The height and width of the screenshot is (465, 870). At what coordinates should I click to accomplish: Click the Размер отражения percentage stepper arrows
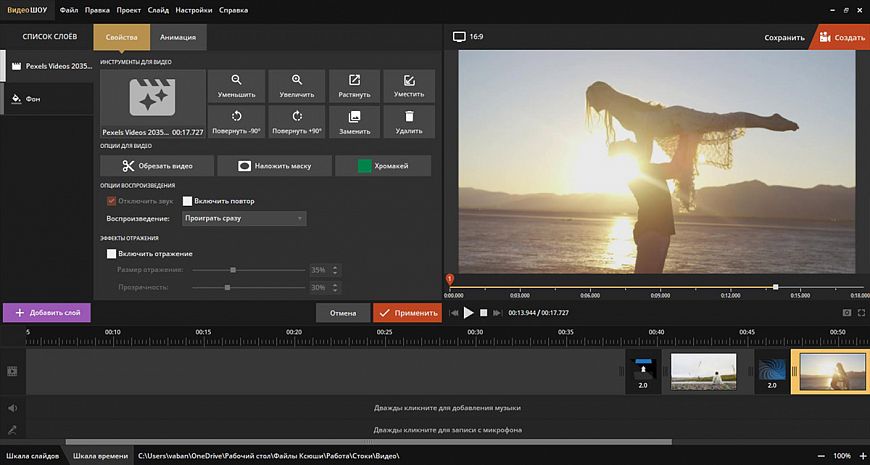(x=335, y=270)
